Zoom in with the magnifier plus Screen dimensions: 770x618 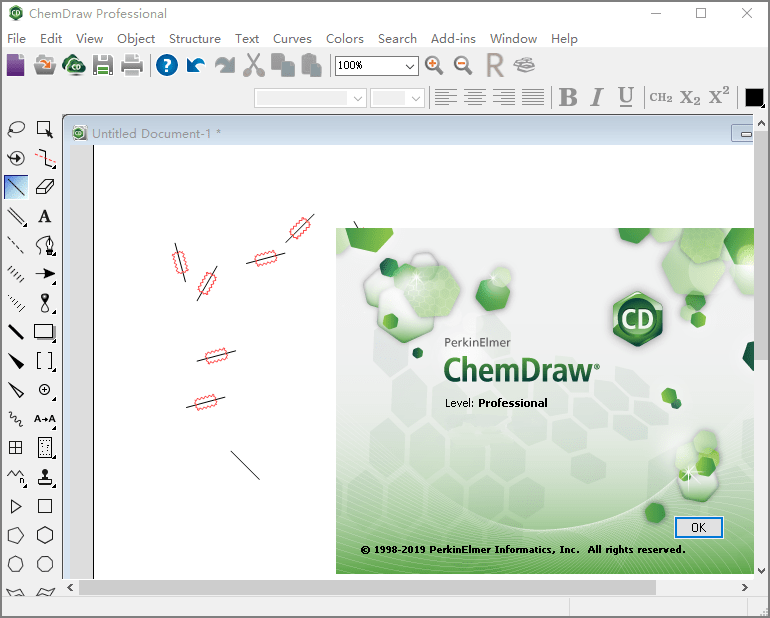point(434,65)
